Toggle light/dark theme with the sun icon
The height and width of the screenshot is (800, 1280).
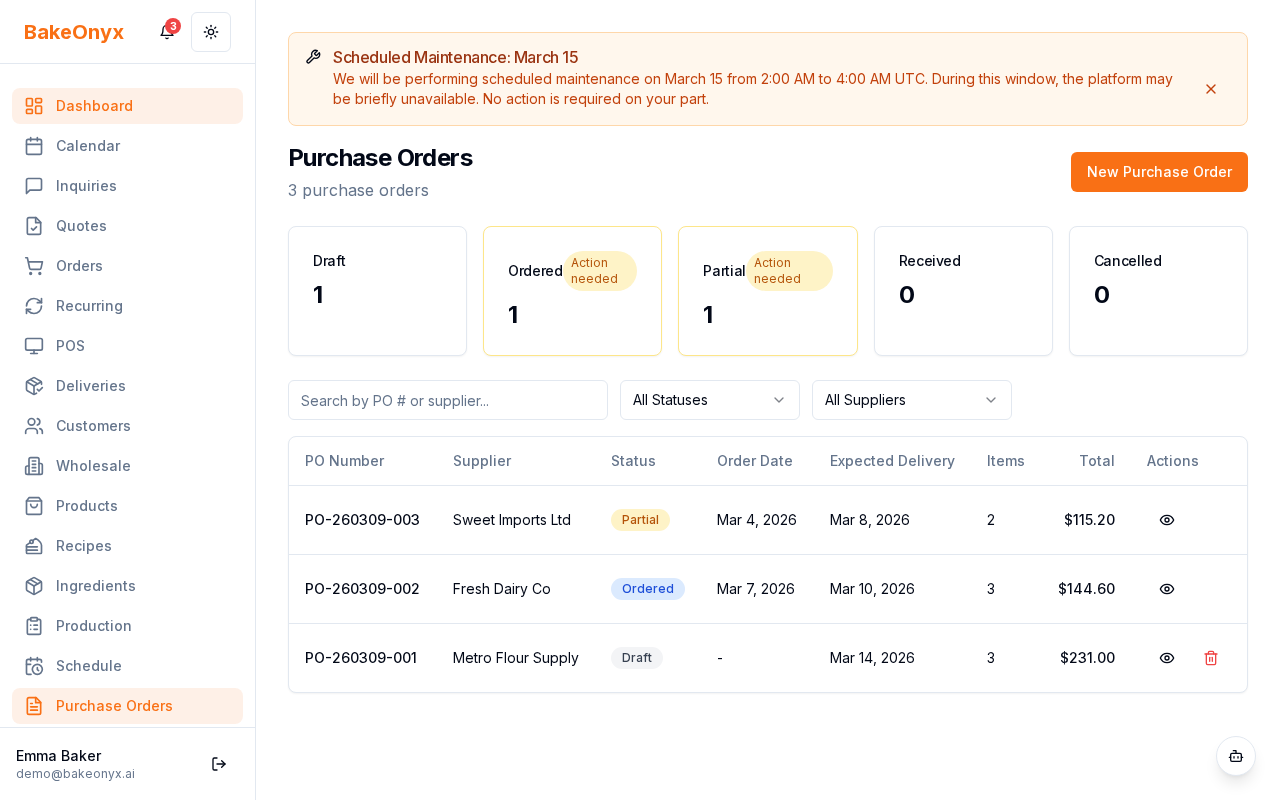(211, 32)
